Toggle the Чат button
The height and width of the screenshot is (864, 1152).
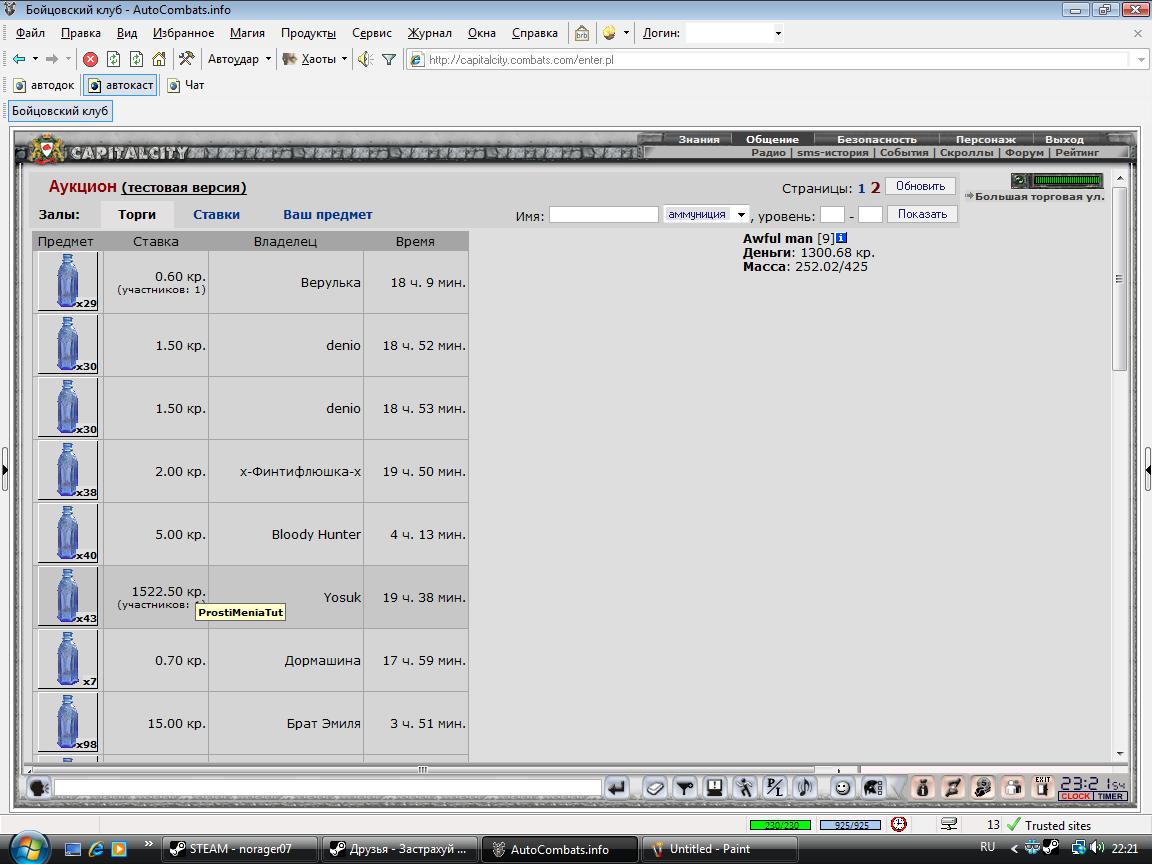click(187, 85)
